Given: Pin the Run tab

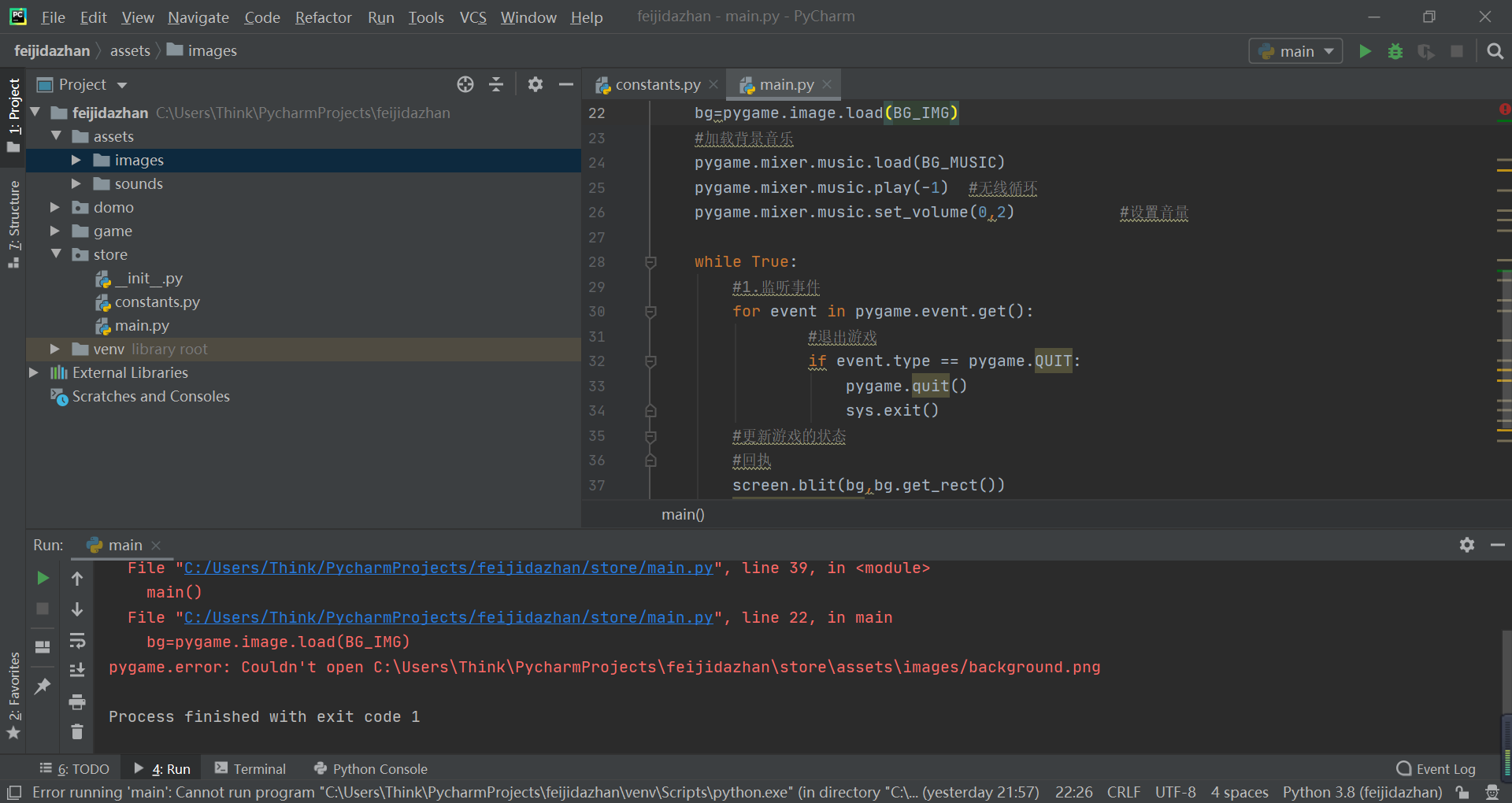Looking at the screenshot, I should click(x=43, y=686).
